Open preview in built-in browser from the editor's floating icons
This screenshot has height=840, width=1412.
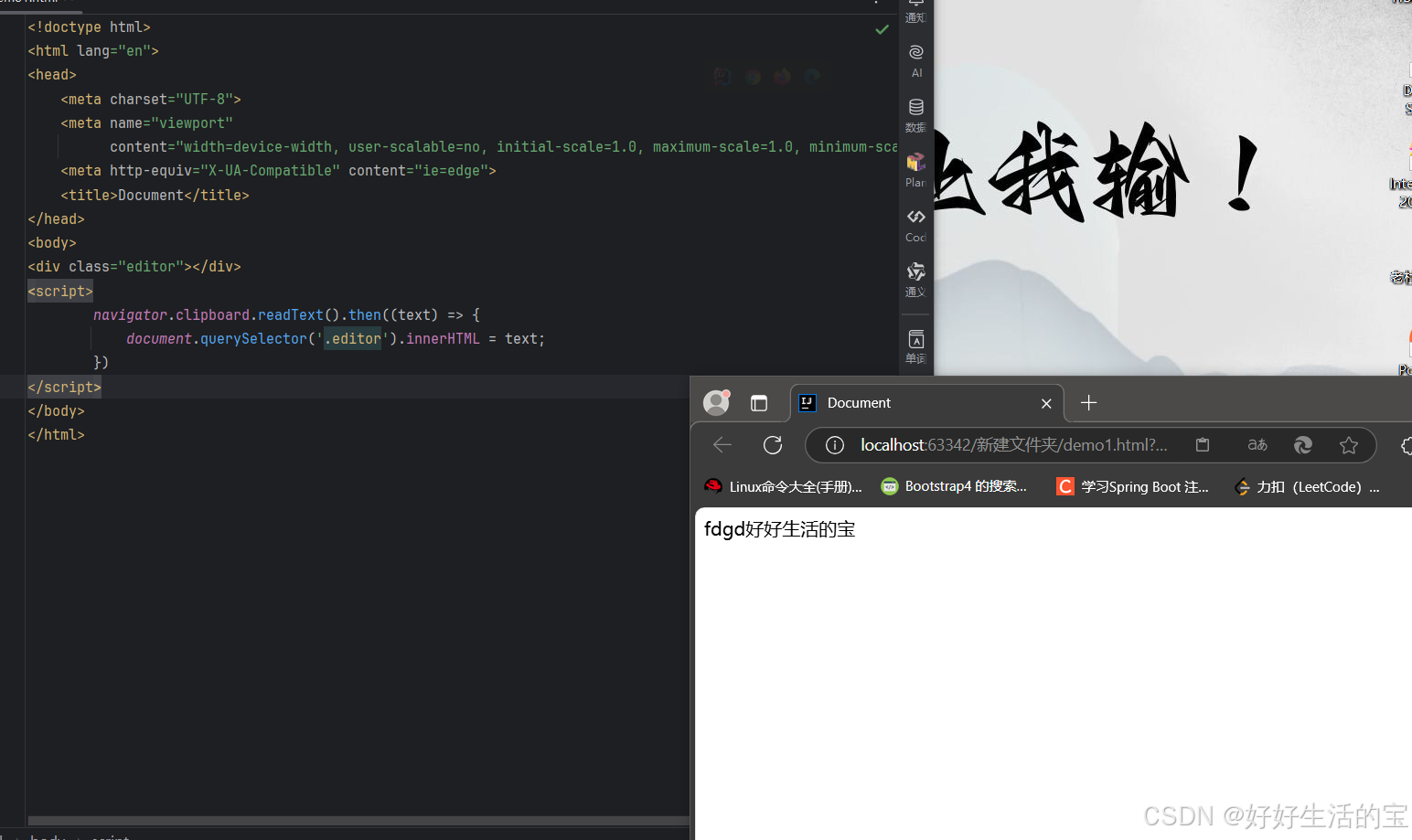[722, 77]
